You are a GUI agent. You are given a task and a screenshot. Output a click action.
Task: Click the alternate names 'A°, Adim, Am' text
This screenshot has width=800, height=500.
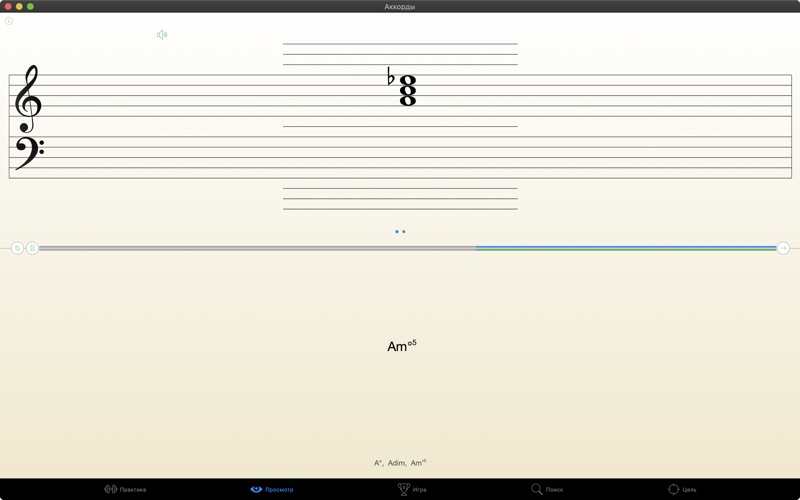[400, 463]
